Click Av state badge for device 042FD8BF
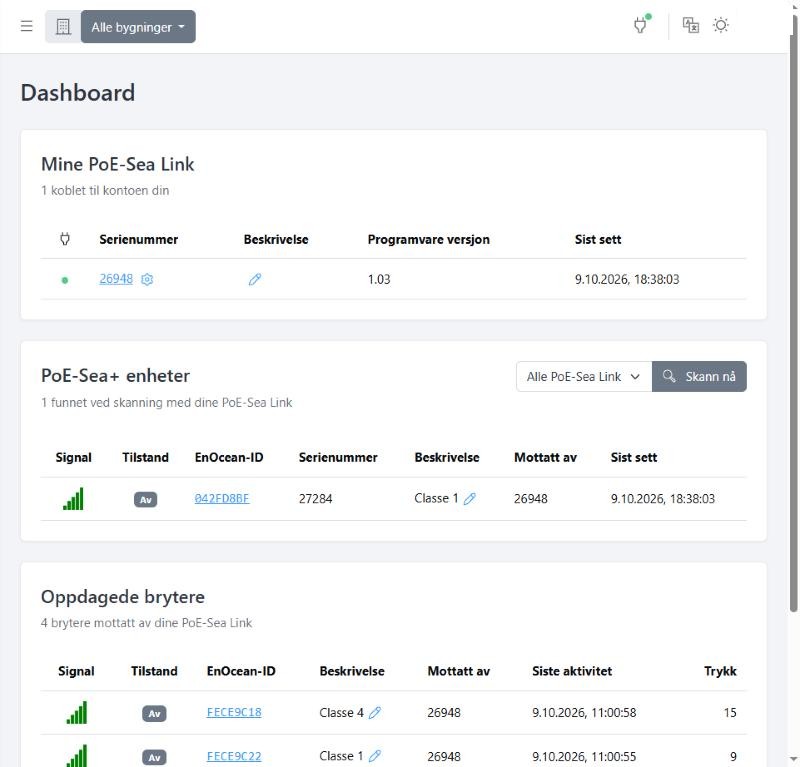This screenshot has width=800, height=767. pyautogui.click(x=145, y=500)
